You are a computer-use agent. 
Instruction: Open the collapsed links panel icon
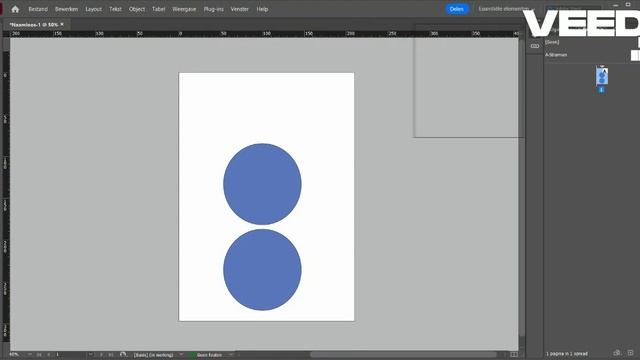coord(535,46)
